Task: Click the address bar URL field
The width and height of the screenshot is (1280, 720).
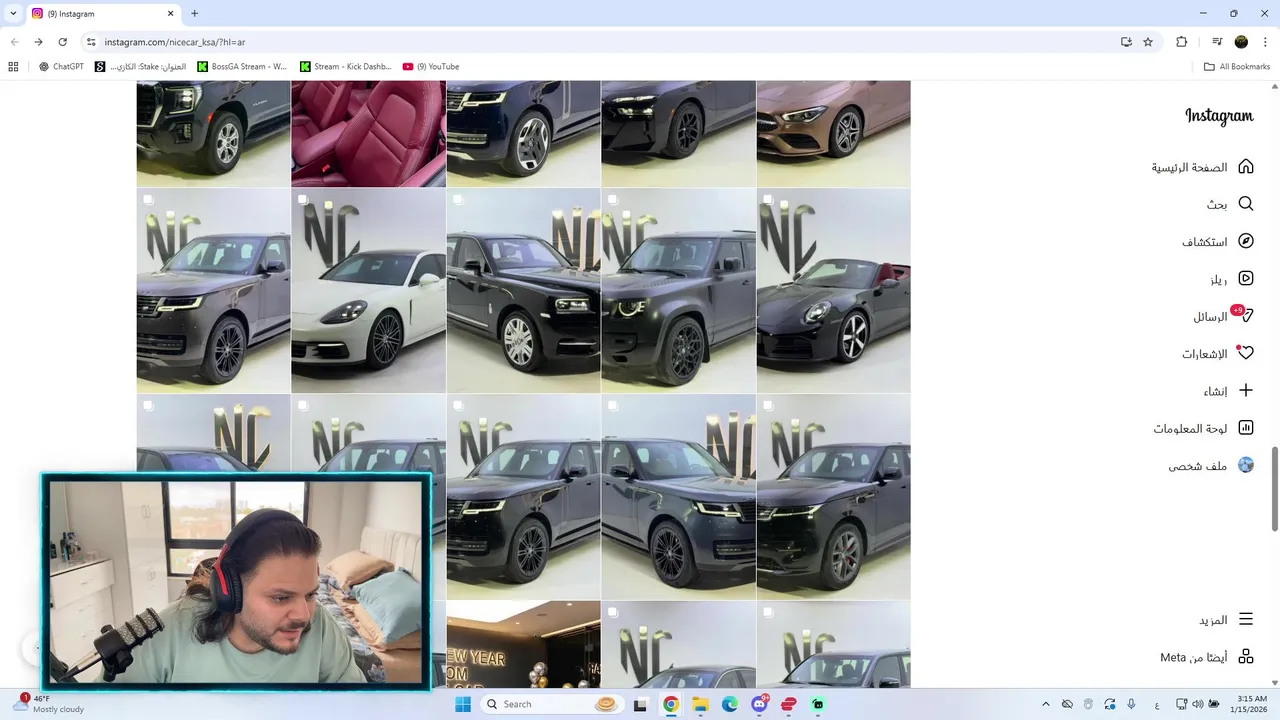Action: coord(600,42)
